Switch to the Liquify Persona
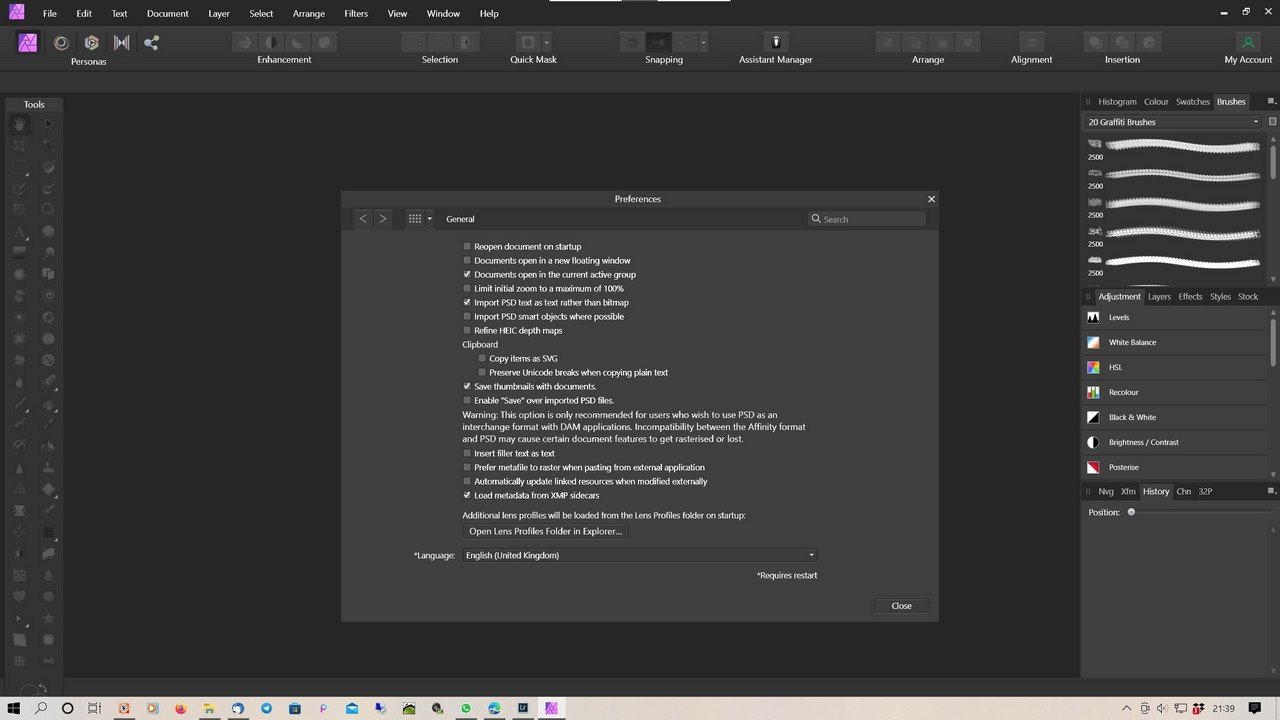 61,42
